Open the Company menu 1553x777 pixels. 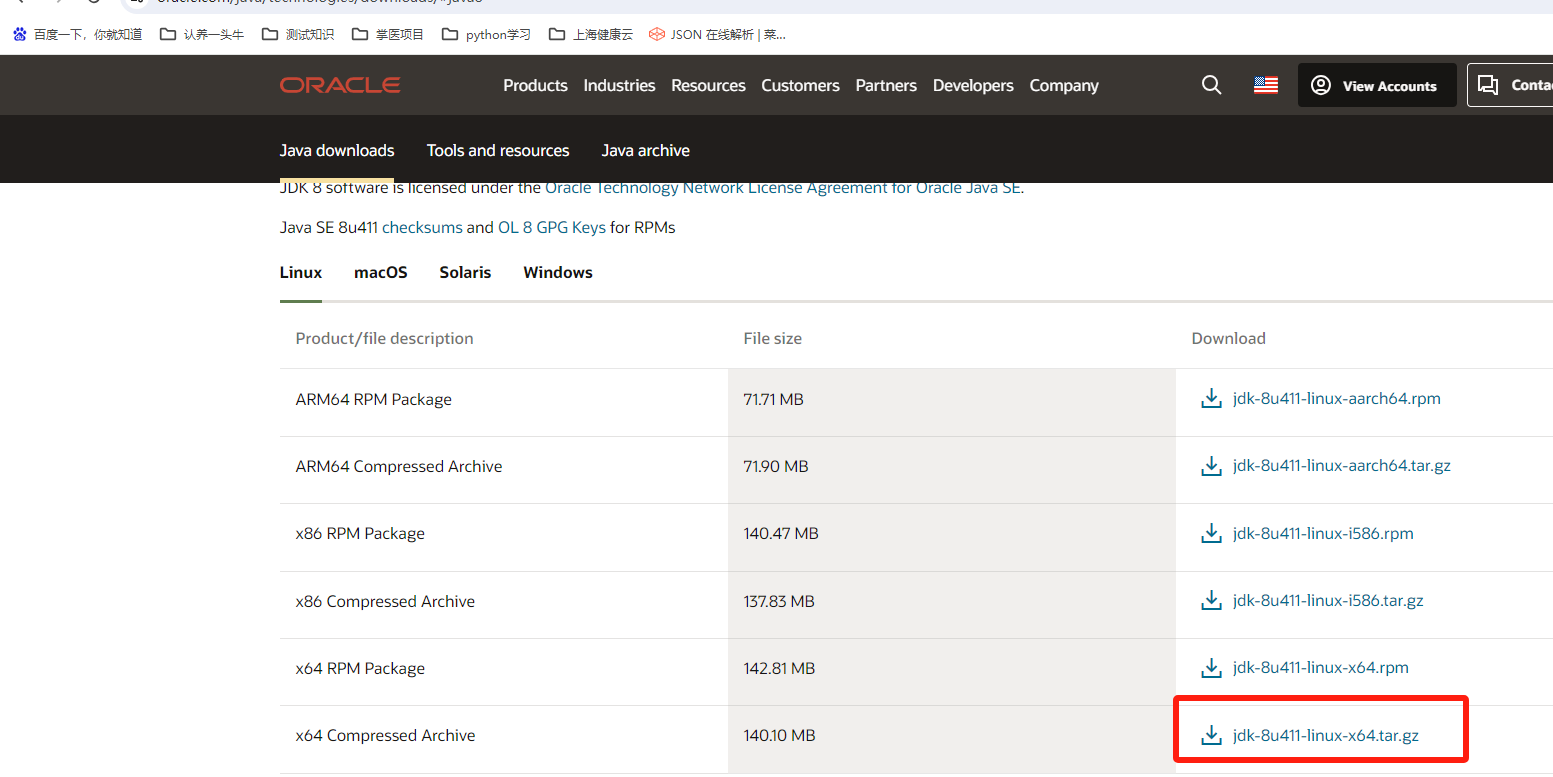point(1064,86)
